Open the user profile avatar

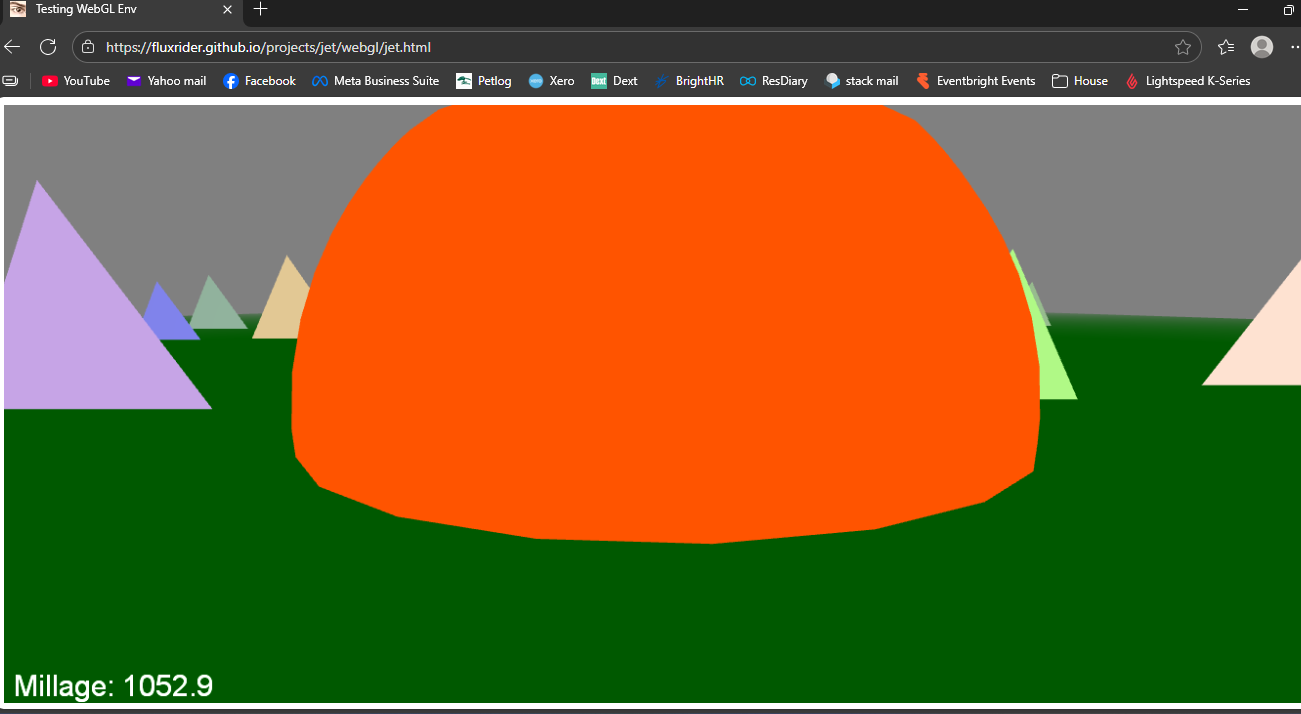[1262, 47]
